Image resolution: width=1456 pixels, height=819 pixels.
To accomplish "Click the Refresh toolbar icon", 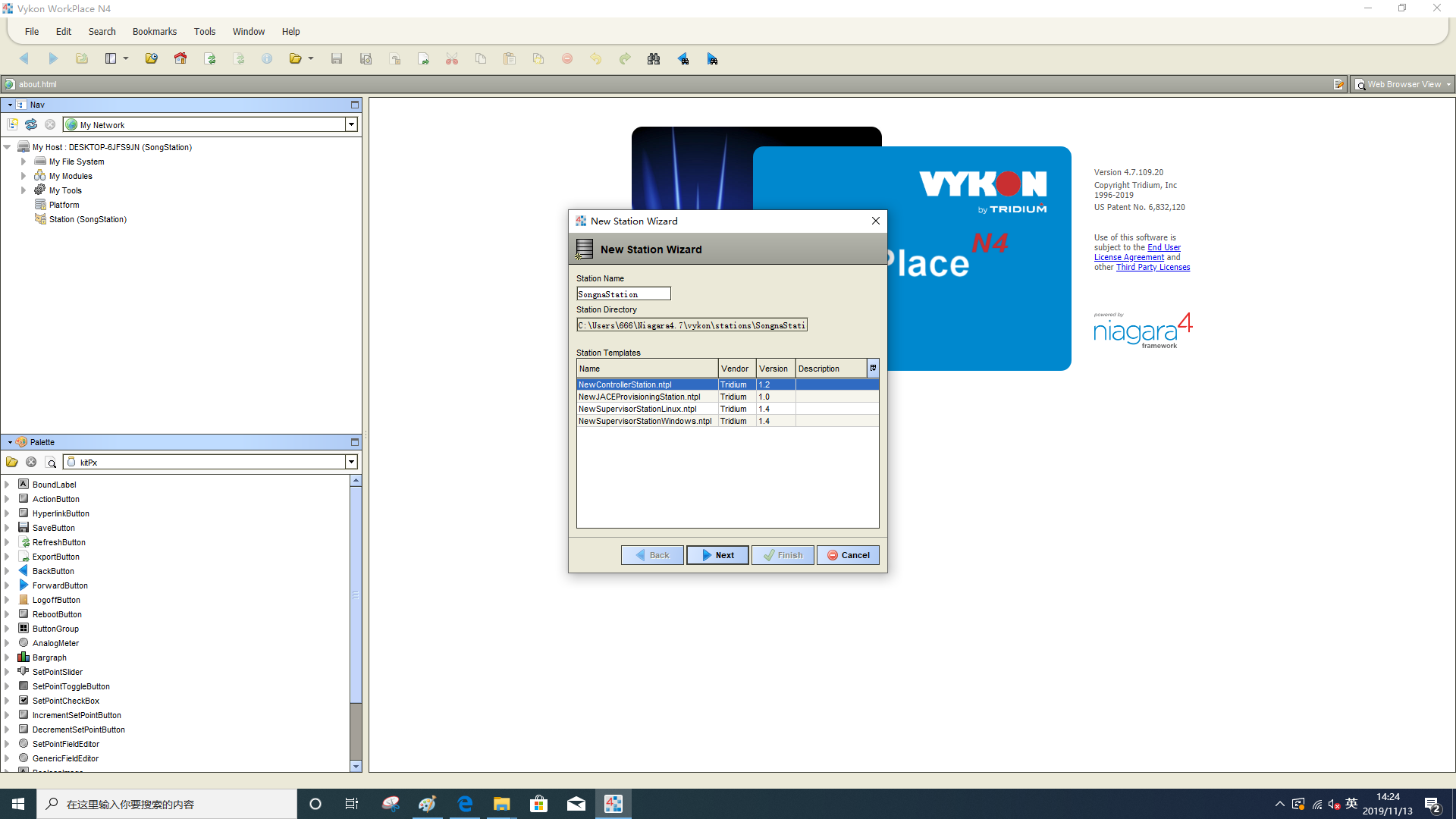I will [210, 58].
